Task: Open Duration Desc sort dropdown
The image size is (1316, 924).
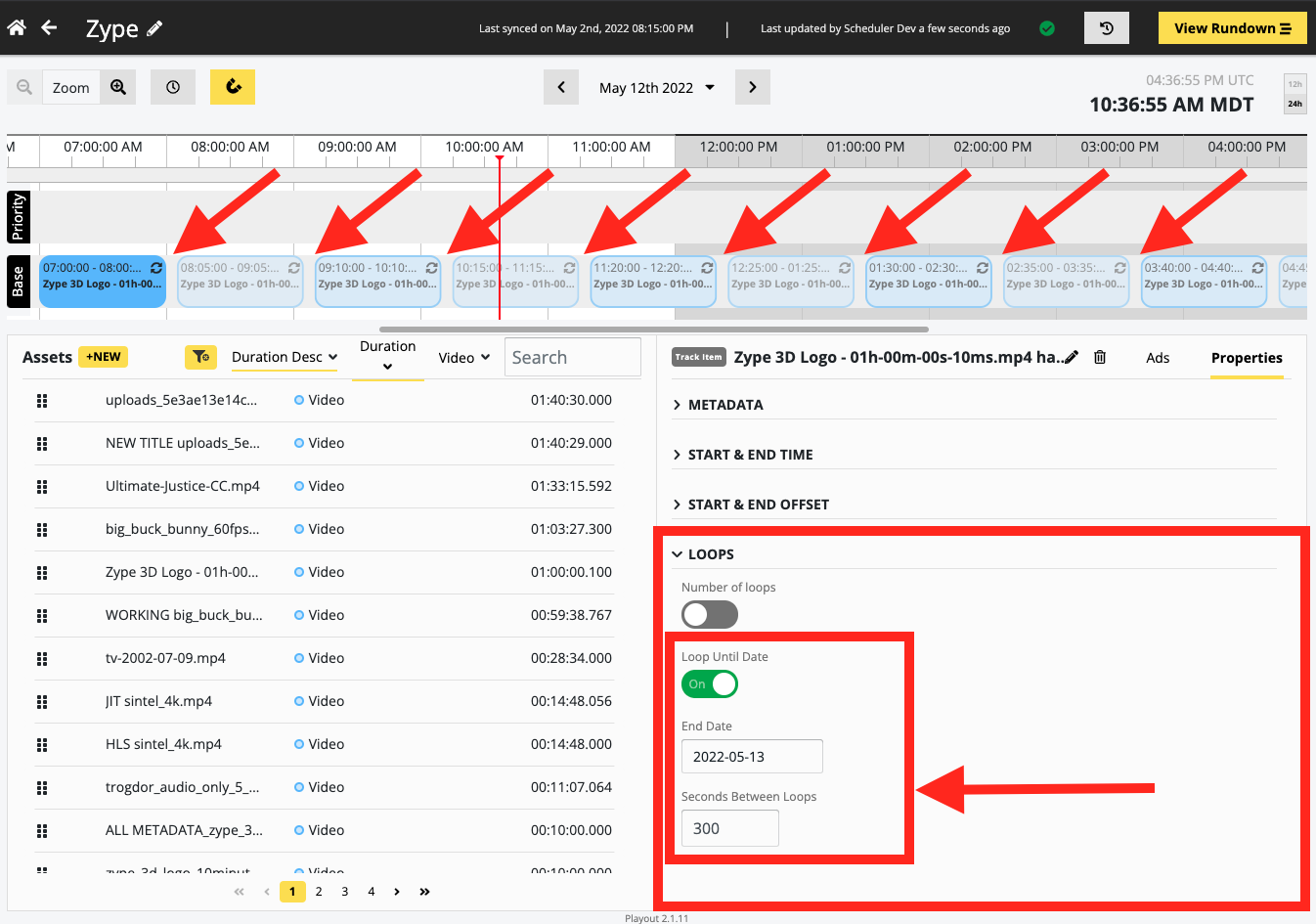Action: coord(285,357)
